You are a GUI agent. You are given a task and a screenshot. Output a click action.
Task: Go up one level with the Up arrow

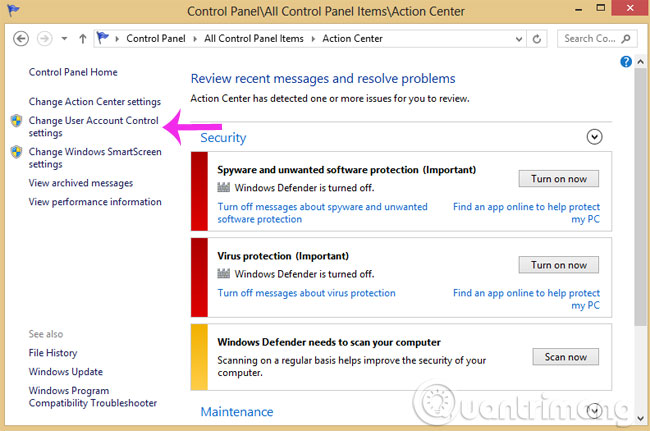(x=82, y=39)
